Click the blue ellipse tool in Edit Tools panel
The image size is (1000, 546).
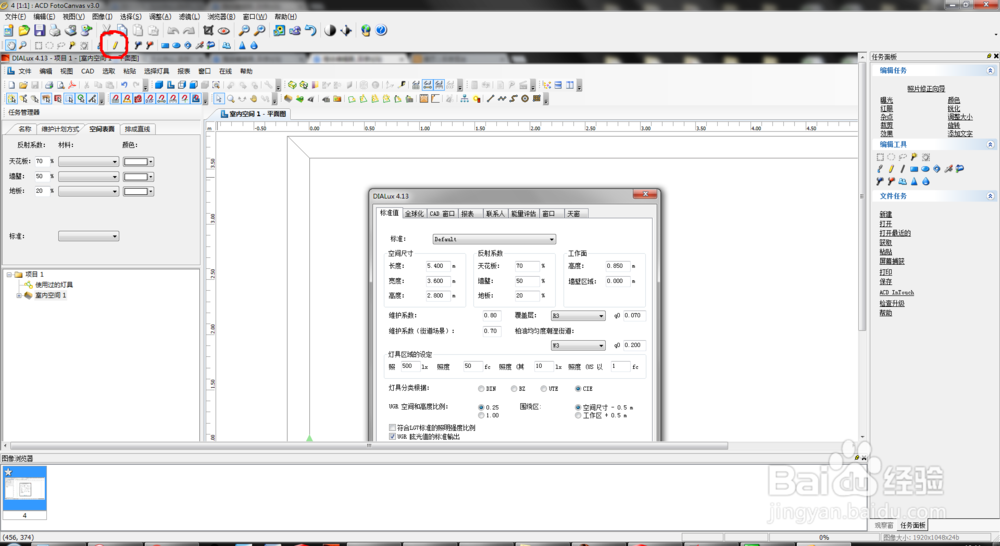925,169
